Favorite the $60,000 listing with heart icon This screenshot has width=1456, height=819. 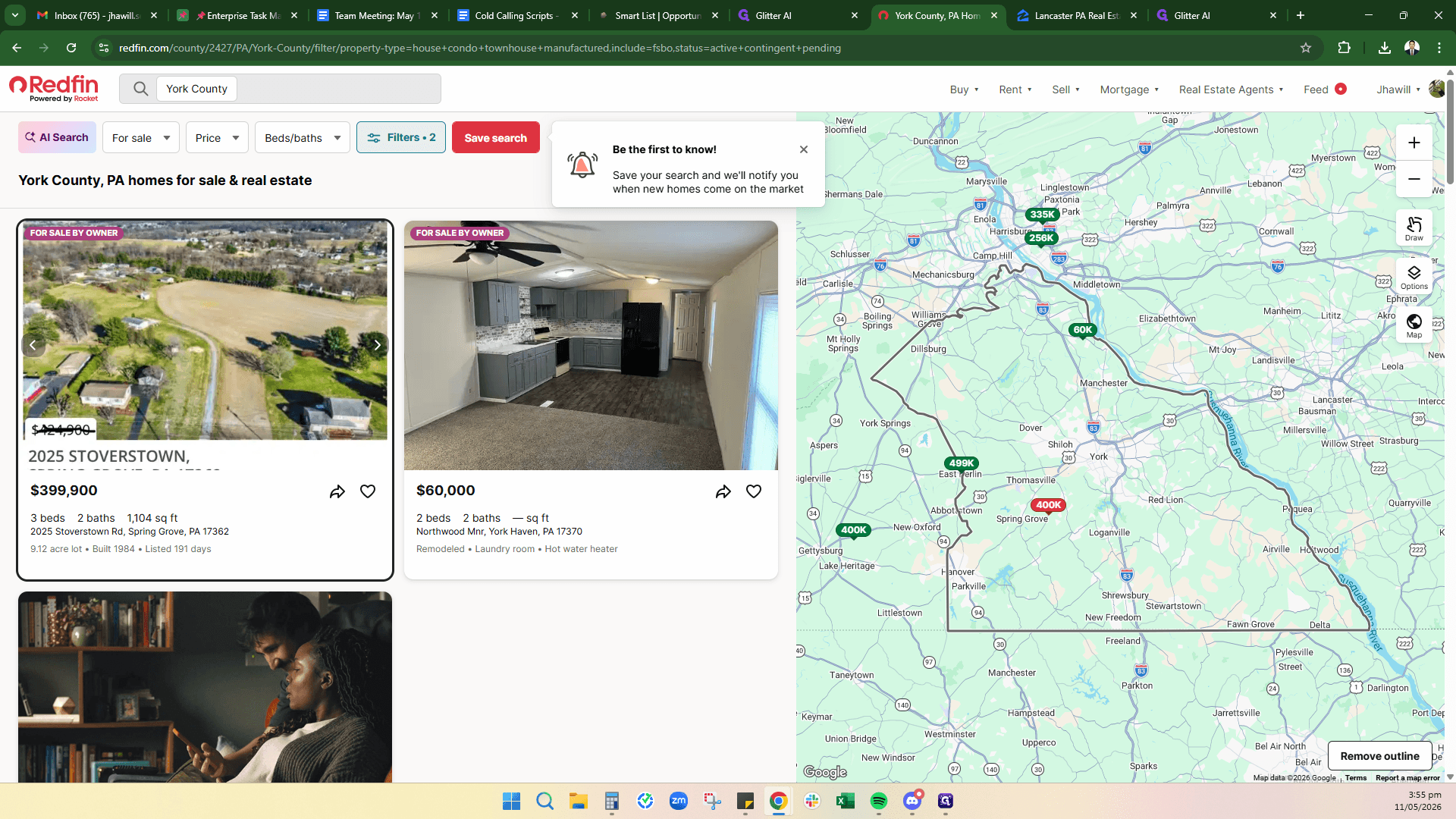(754, 491)
